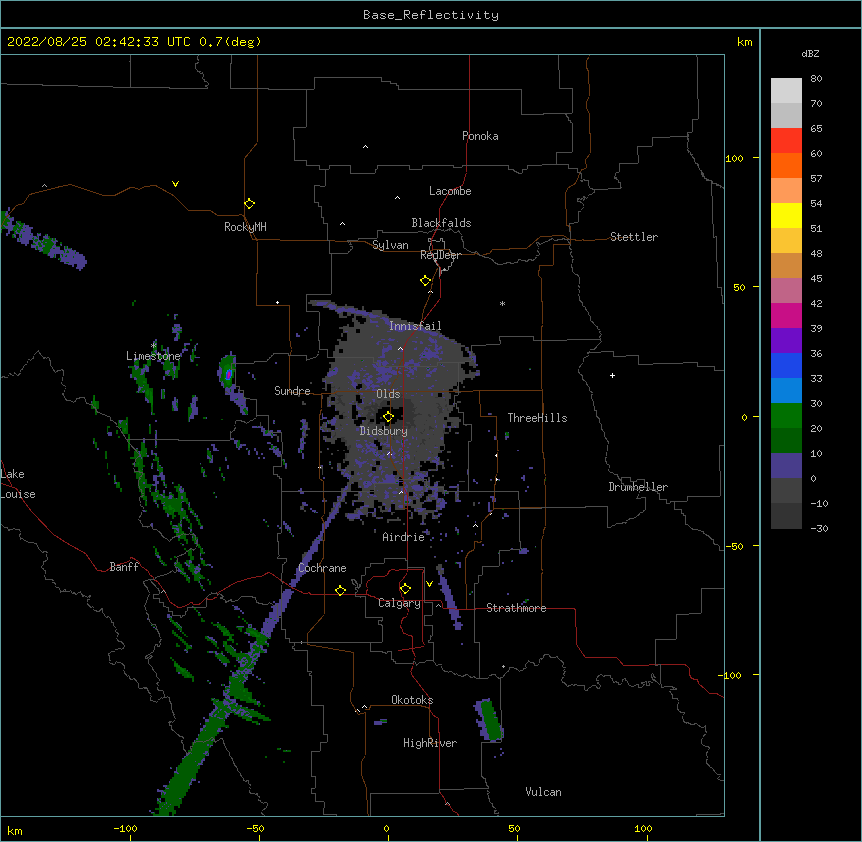Select the purple 36-39 dBZ legend swatch

click(x=786, y=341)
